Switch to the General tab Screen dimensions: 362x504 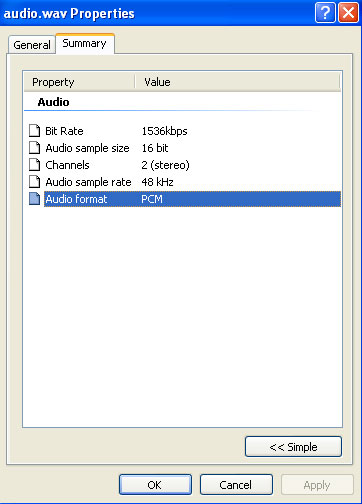click(32, 45)
